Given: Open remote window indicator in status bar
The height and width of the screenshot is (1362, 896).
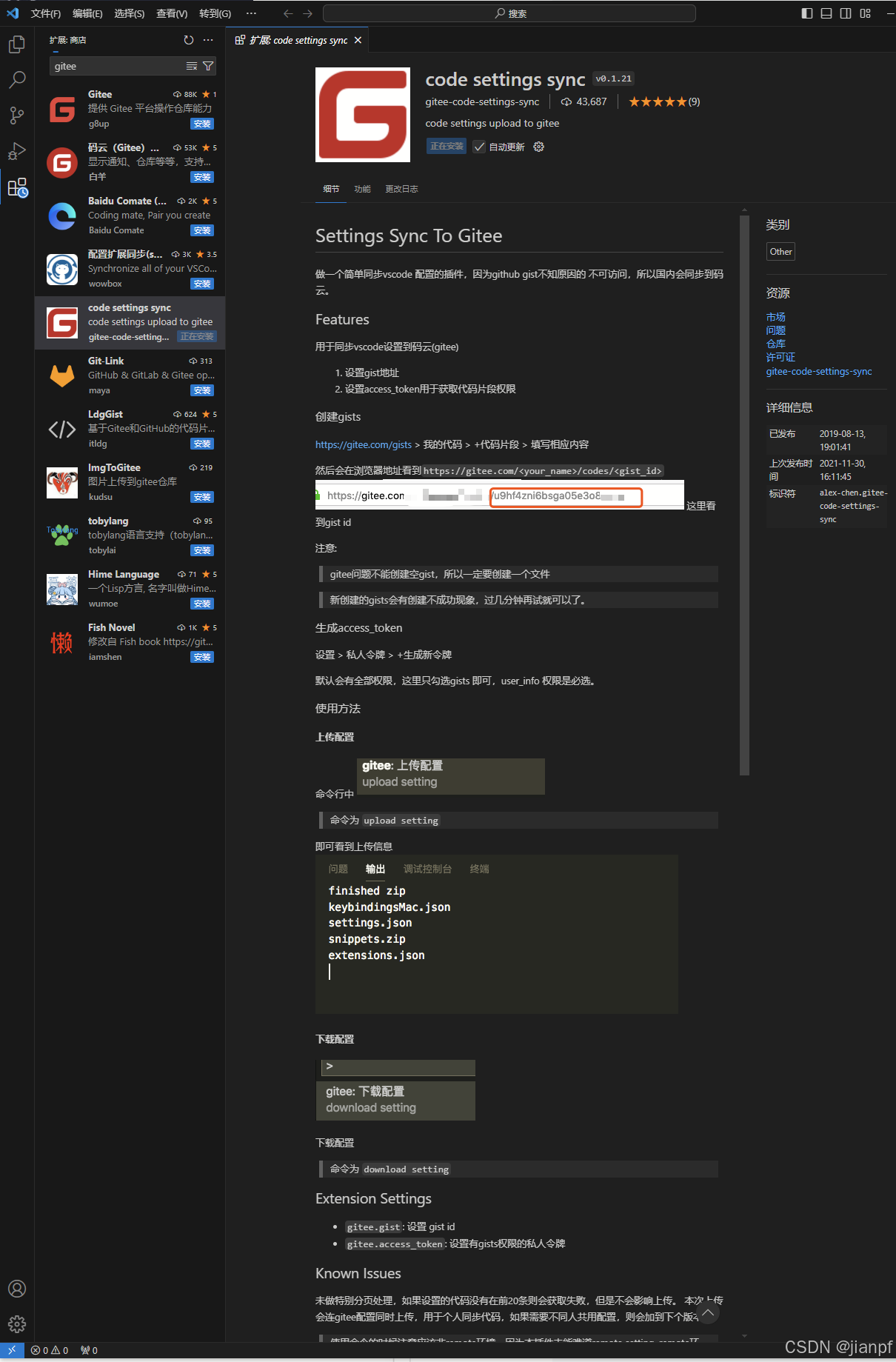Looking at the screenshot, I should tap(12, 1350).
